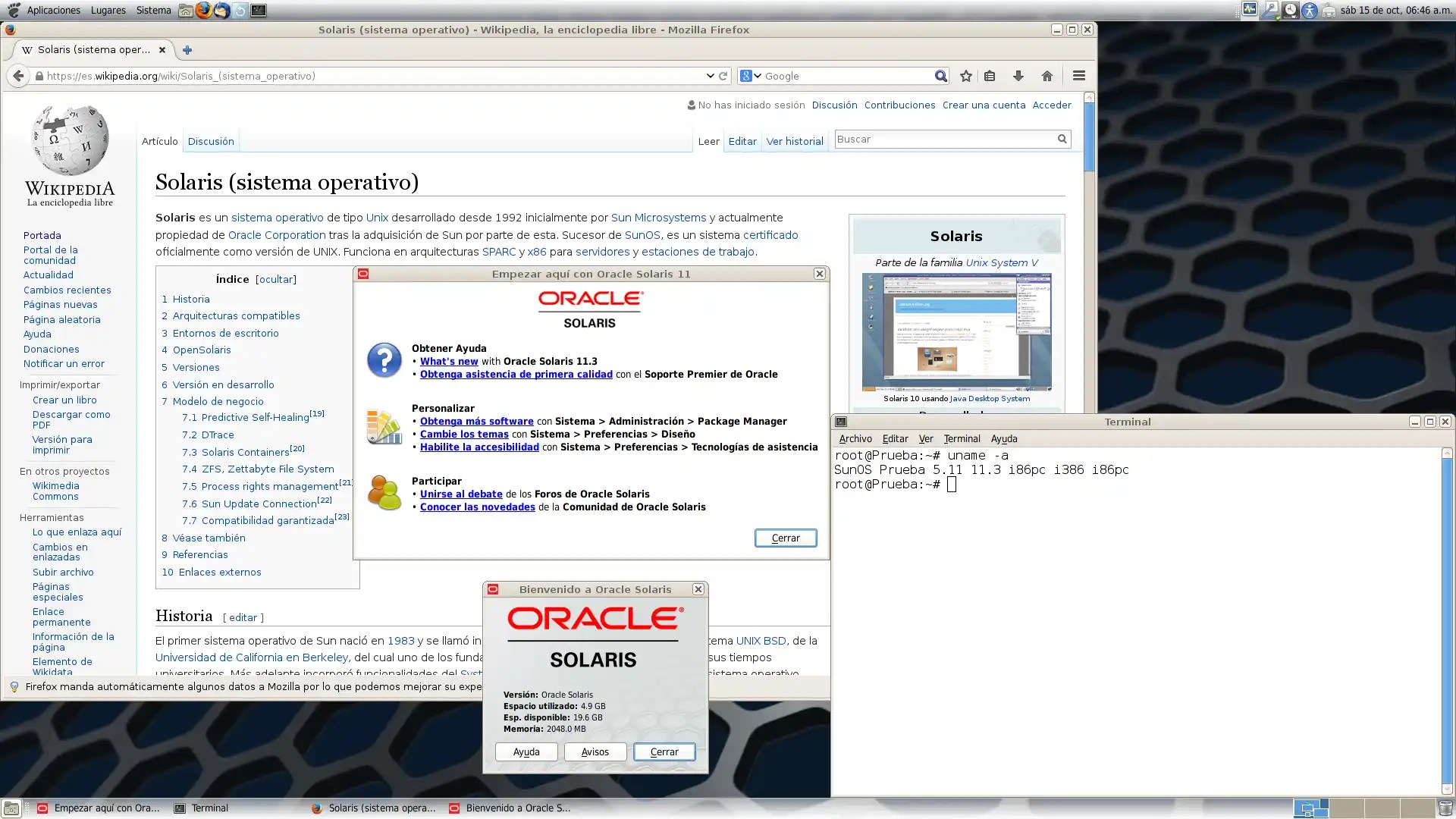Open Firefox downloads arrow icon

(1018, 76)
